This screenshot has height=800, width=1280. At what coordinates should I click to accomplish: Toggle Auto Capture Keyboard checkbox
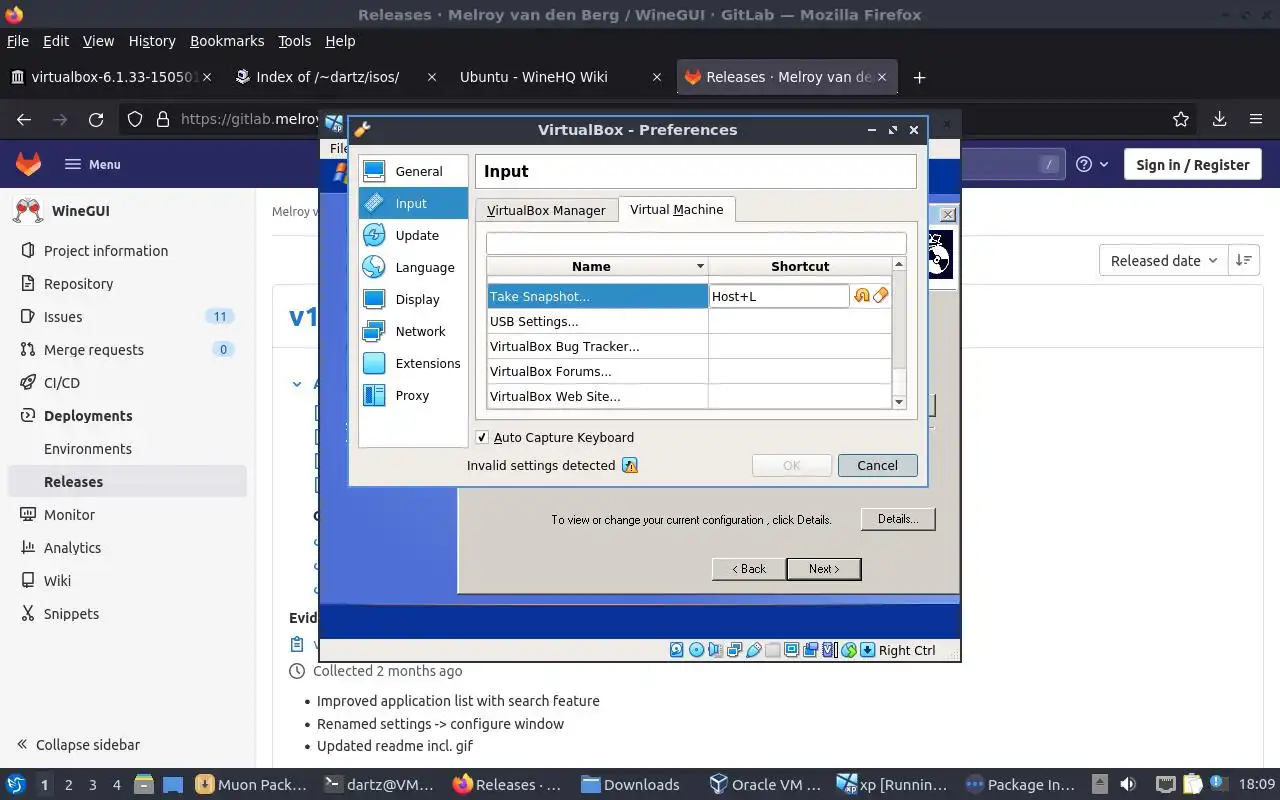(x=482, y=437)
